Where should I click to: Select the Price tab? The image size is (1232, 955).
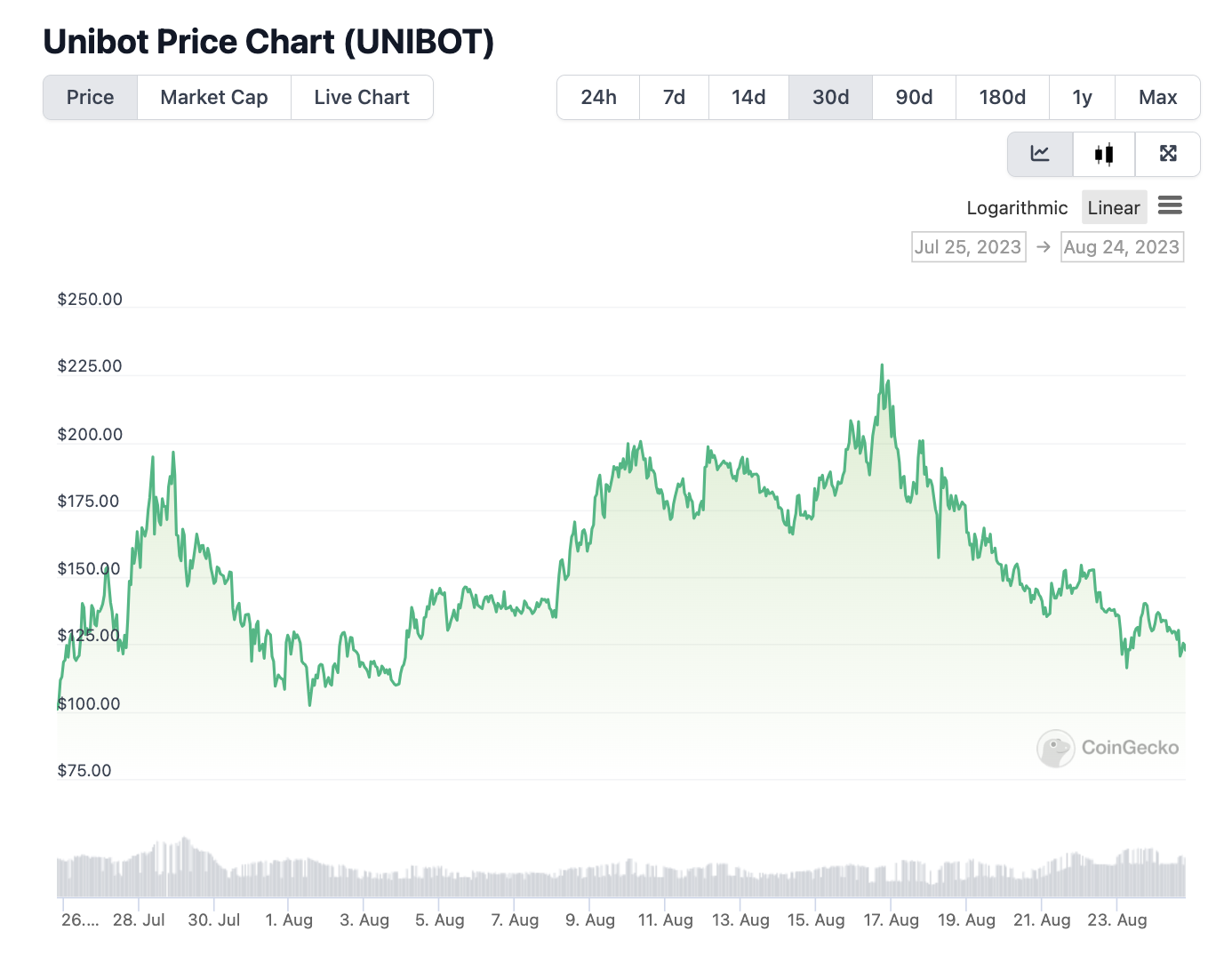click(x=90, y=97)
